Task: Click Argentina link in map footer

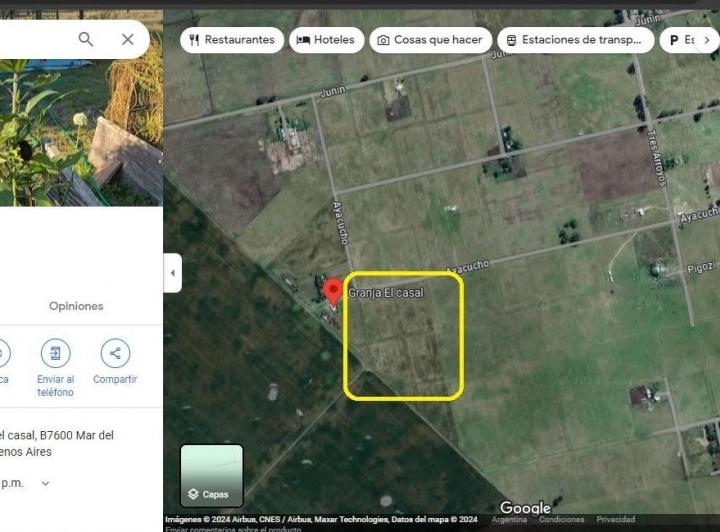Action: [x=509, y=519]
